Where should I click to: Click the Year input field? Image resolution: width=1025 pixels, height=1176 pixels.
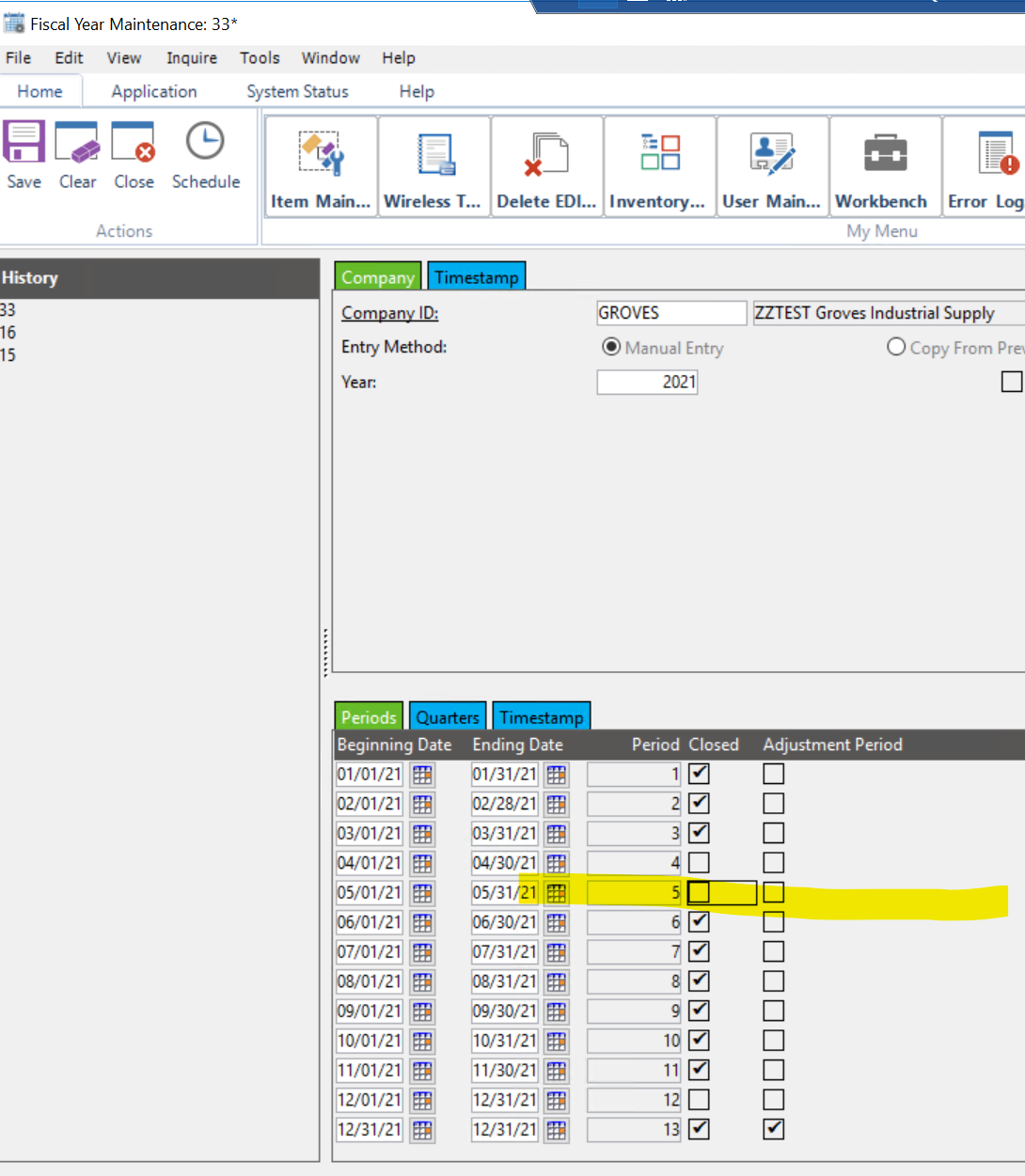pyautogui.click(x=647, y=382)
